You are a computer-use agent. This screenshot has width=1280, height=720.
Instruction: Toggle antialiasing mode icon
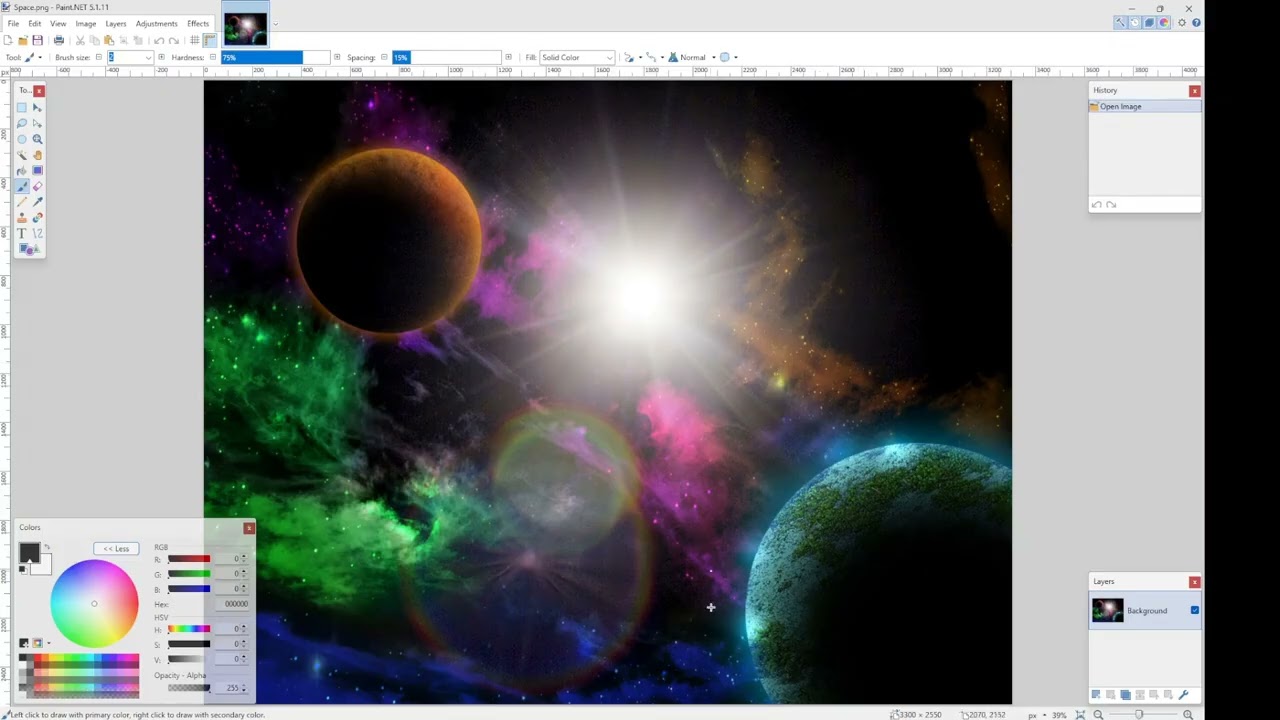tap(629, 57)
